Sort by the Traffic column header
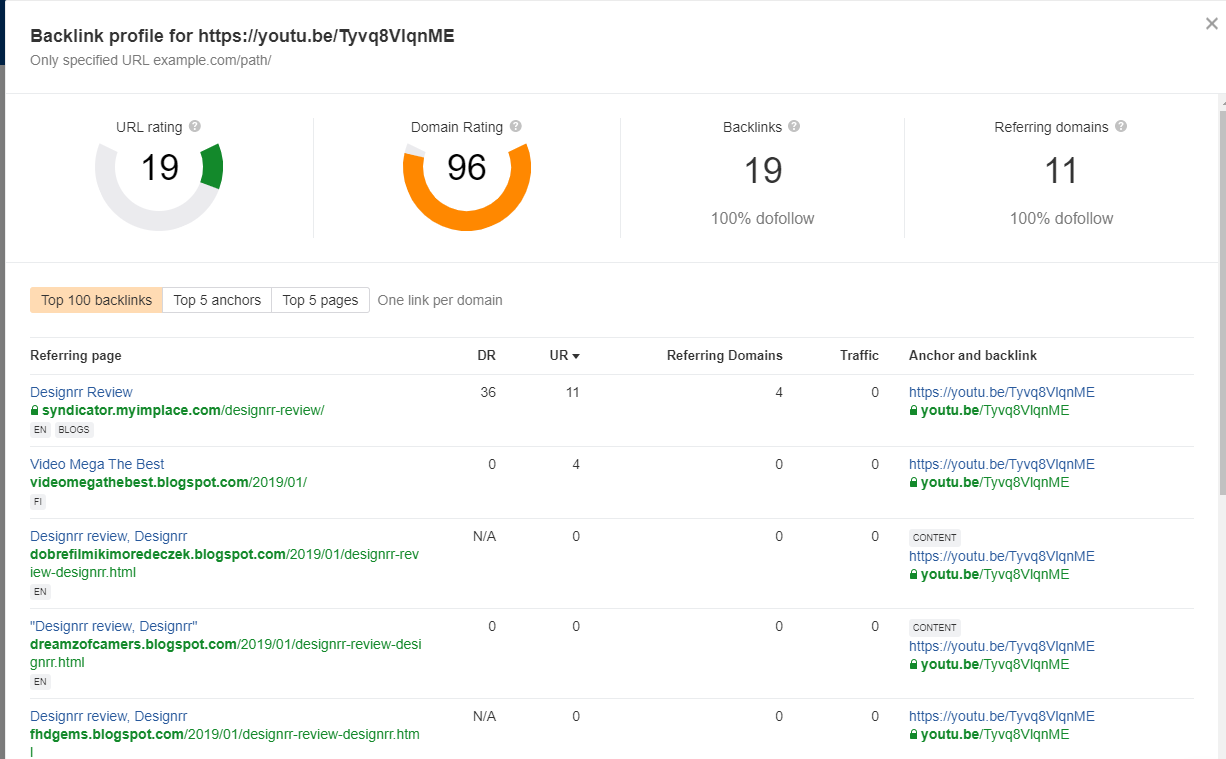 (x=859, y=355)
